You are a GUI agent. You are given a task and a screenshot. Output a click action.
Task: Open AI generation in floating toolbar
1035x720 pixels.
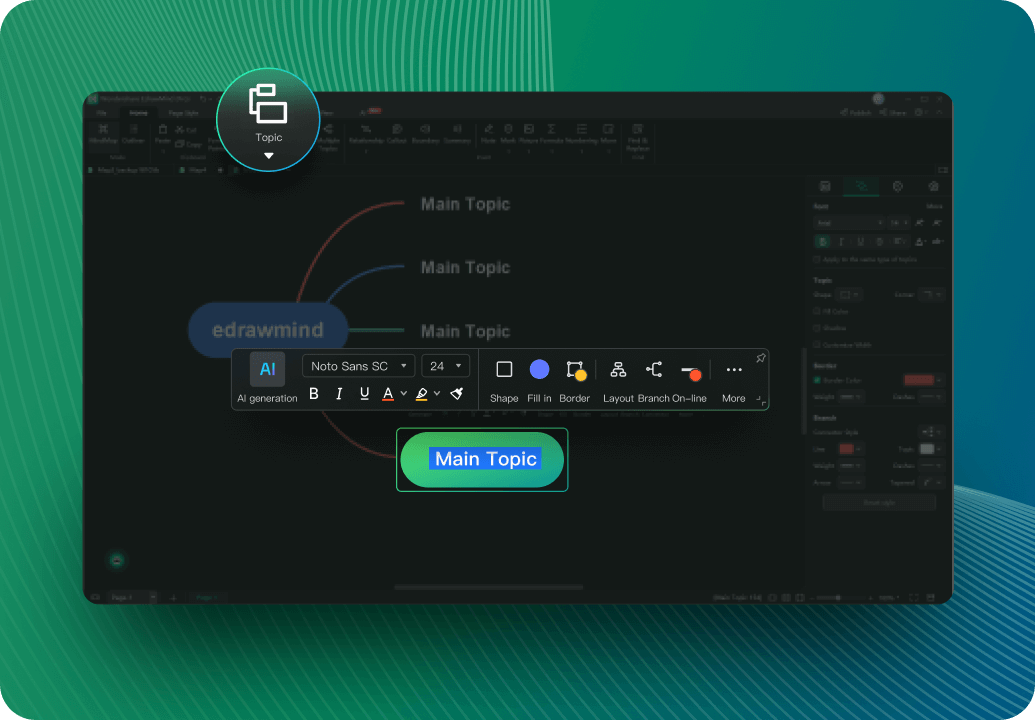tap(267, 377)
